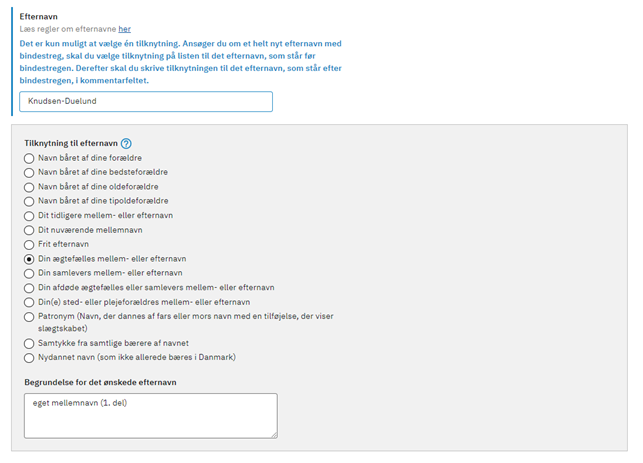Pick 'Dit nuværende mellemnavn' radio button

29,230
